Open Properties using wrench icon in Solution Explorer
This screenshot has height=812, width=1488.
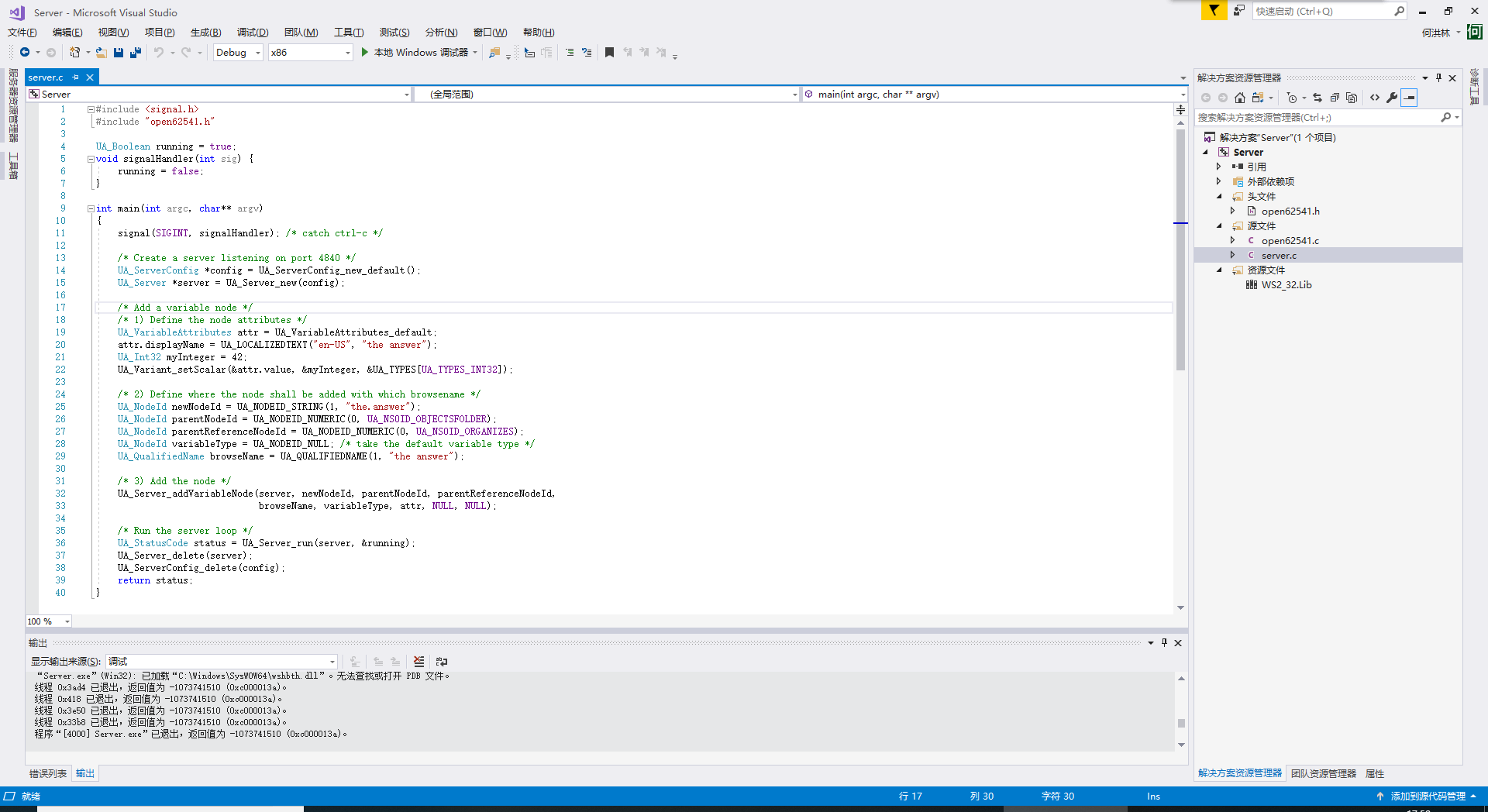[1392, 98]
